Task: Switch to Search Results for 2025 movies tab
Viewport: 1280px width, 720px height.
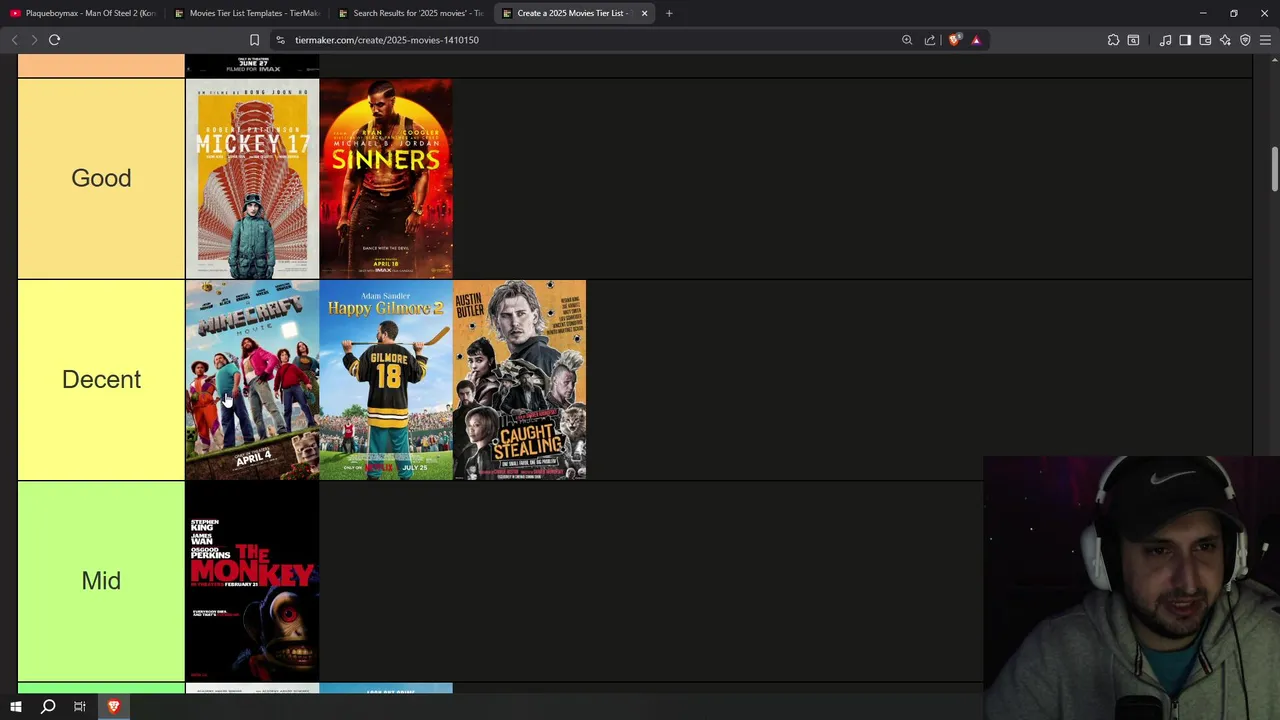Action: click(x=411, y=13)
